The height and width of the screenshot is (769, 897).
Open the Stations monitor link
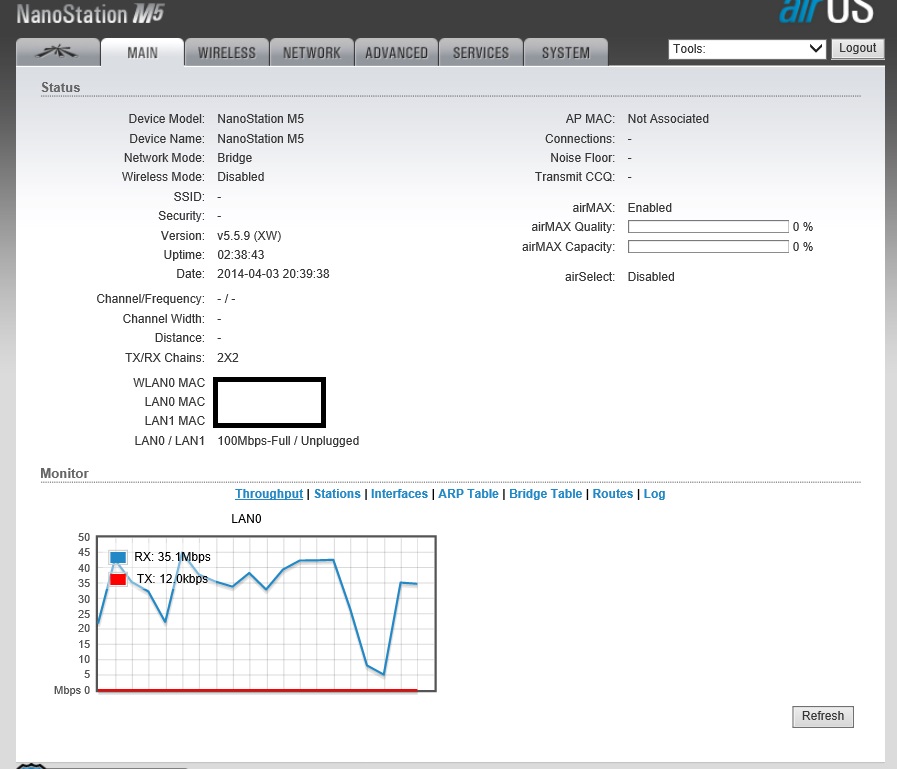(x=338, y=494)
